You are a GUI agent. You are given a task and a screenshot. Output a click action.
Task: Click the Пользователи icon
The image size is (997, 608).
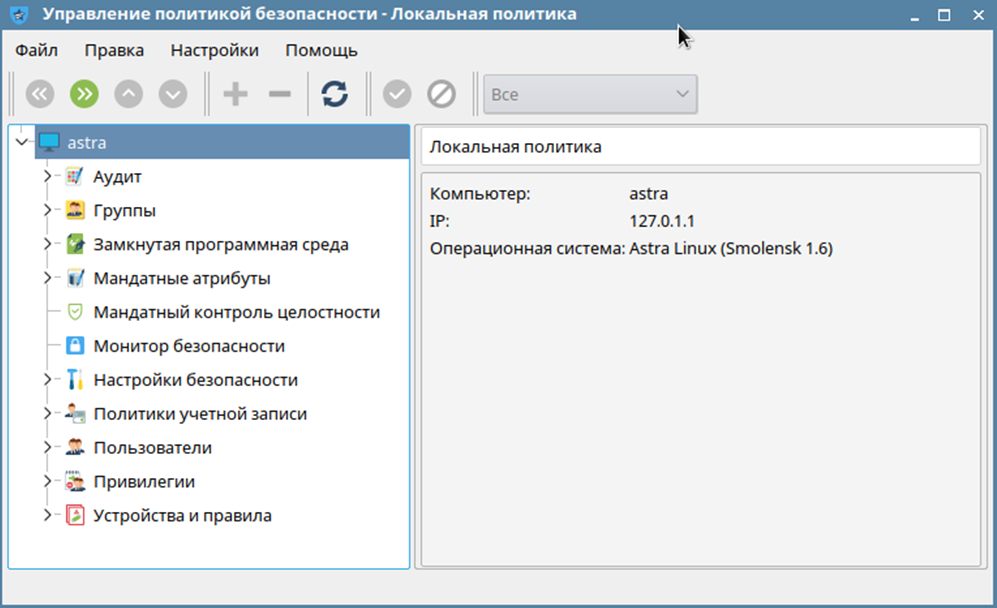click(x=74, y=447)
